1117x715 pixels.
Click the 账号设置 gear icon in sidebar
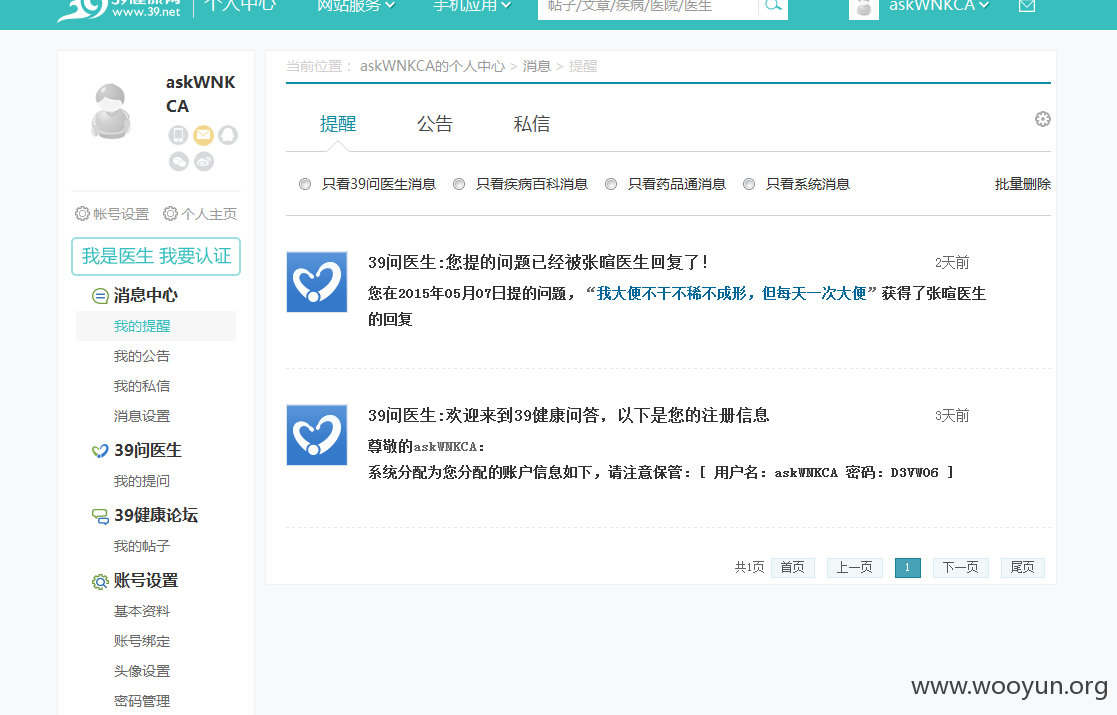click(100, 582)
